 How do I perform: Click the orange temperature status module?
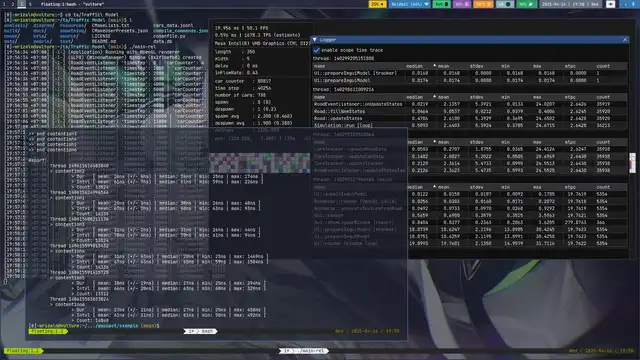tap(483, 4)
